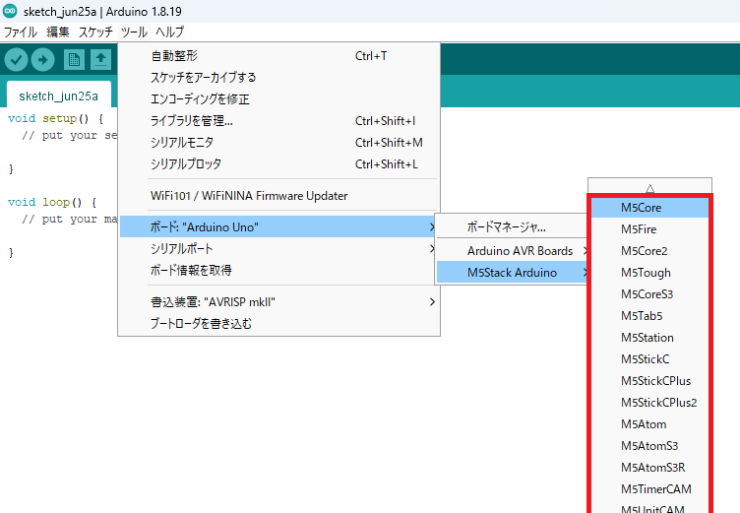Select エンコーディングを修正 menu entry

(x=279, y=99)
